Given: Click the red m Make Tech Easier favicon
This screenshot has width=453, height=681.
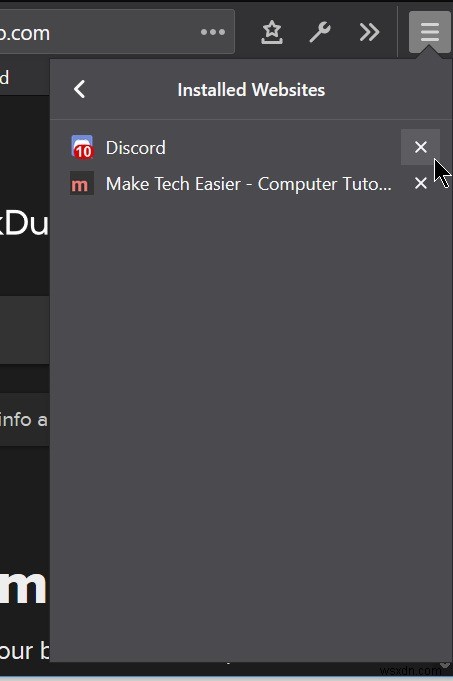Looking at the screenshot, I should (x=82, y=184).
